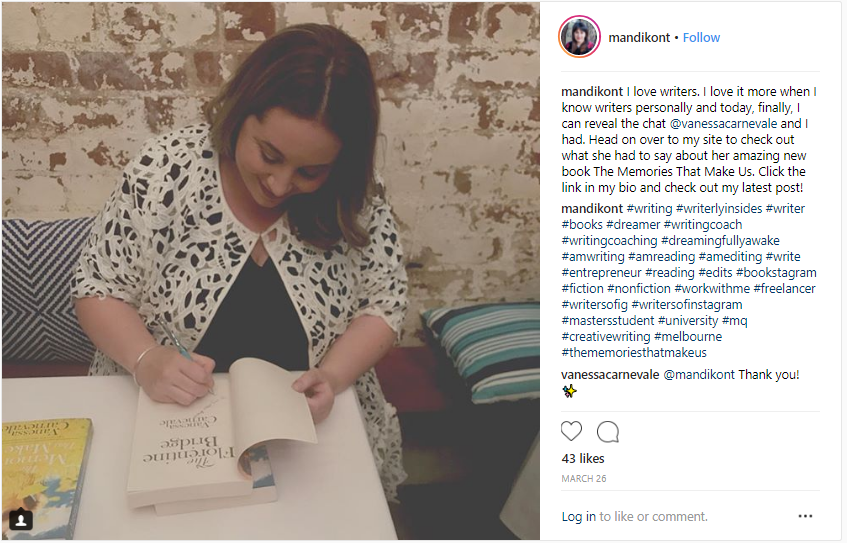View the 43 likes list
Image resolution: width=847 pixels, height=543 pixels.
[583, 458]
